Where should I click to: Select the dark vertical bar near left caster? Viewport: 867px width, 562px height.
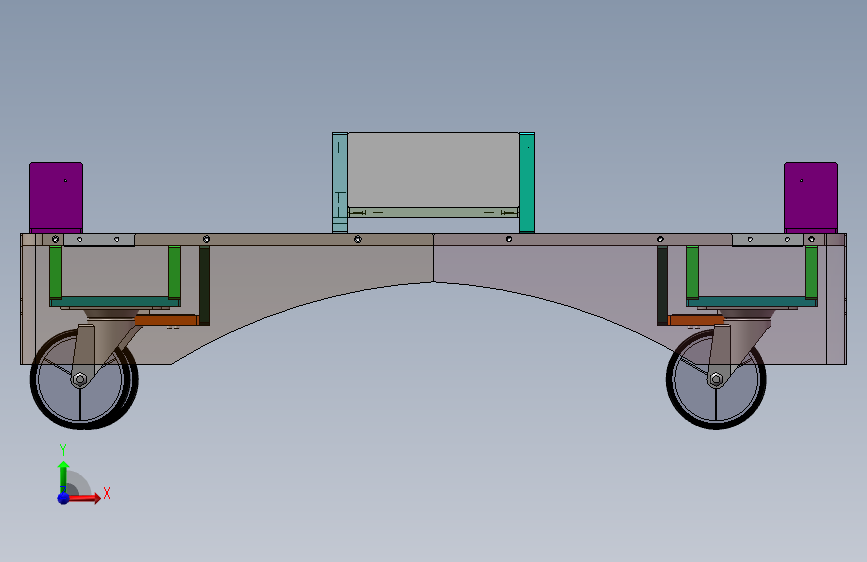point(204,285)
